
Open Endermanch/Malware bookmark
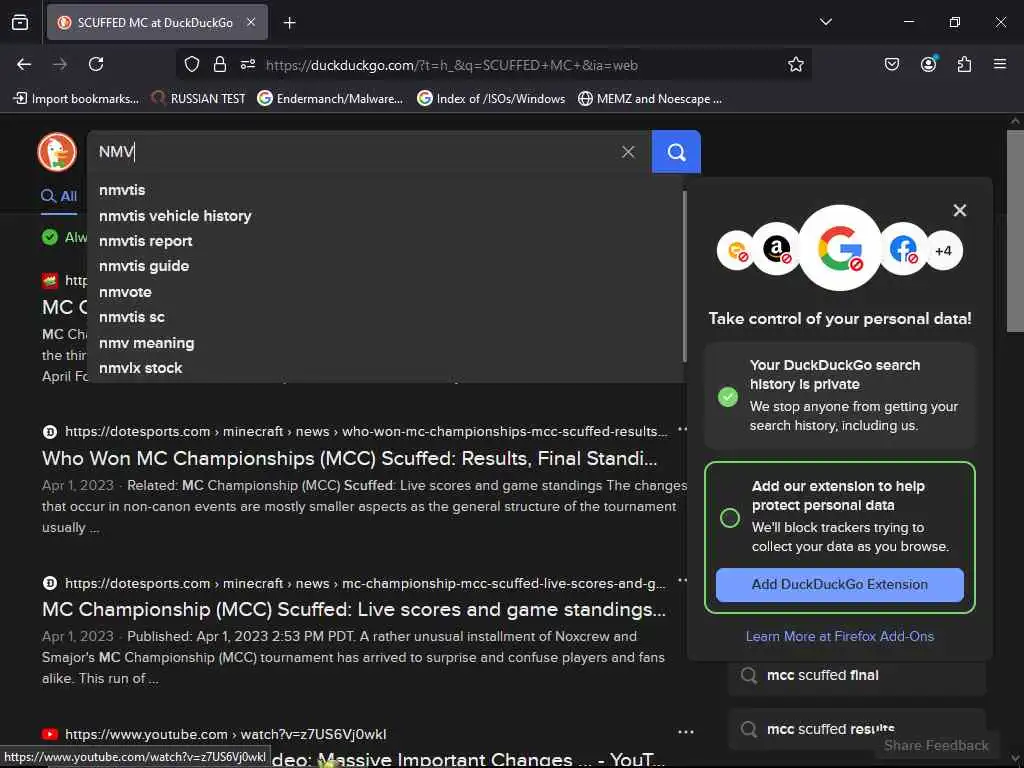(x=330, y=99)
